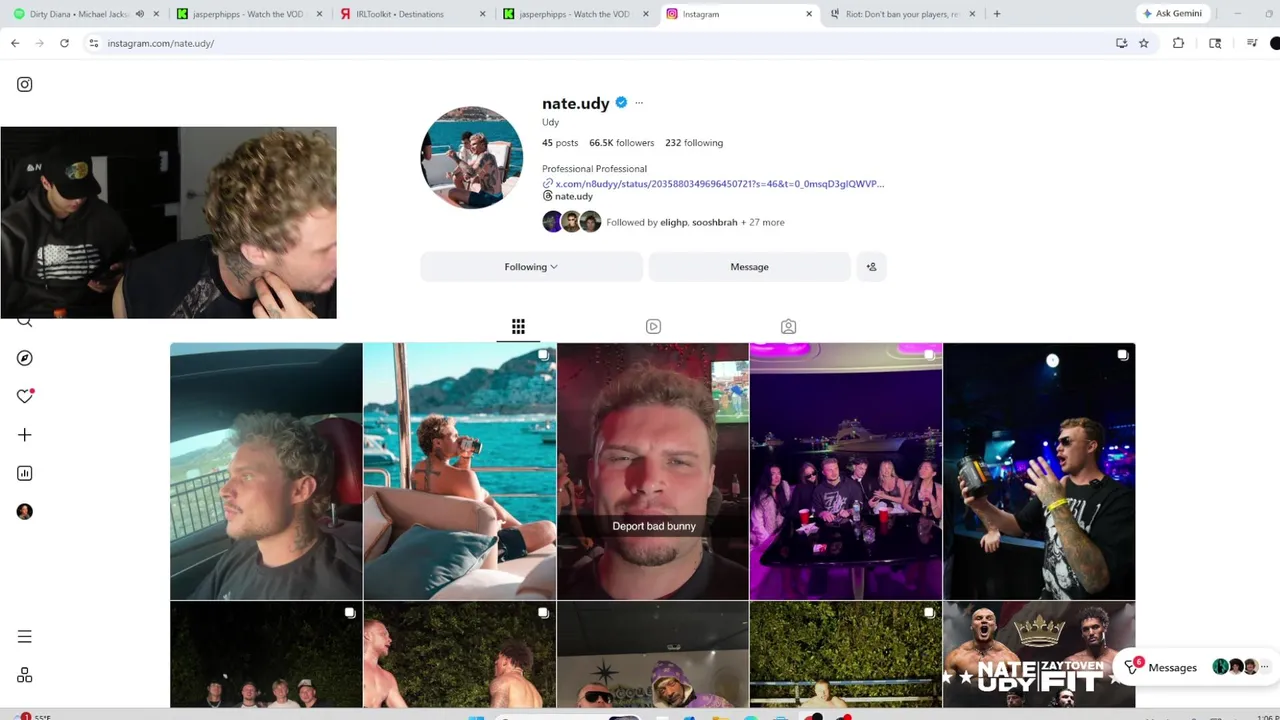Open the purple nightclub group post
This screenshot has width=1280, height=720.
pos(846,471)
